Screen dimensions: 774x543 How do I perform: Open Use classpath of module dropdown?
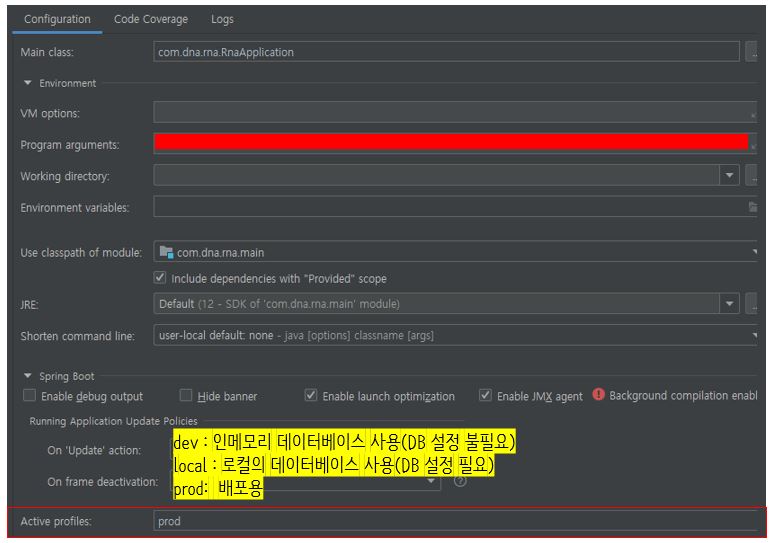(x=455, y=252)
